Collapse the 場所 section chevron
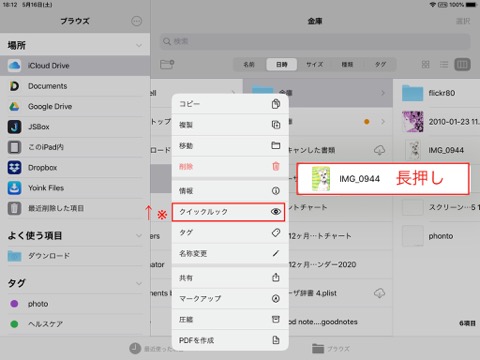The image size is (480, 360). coord(139,45)
